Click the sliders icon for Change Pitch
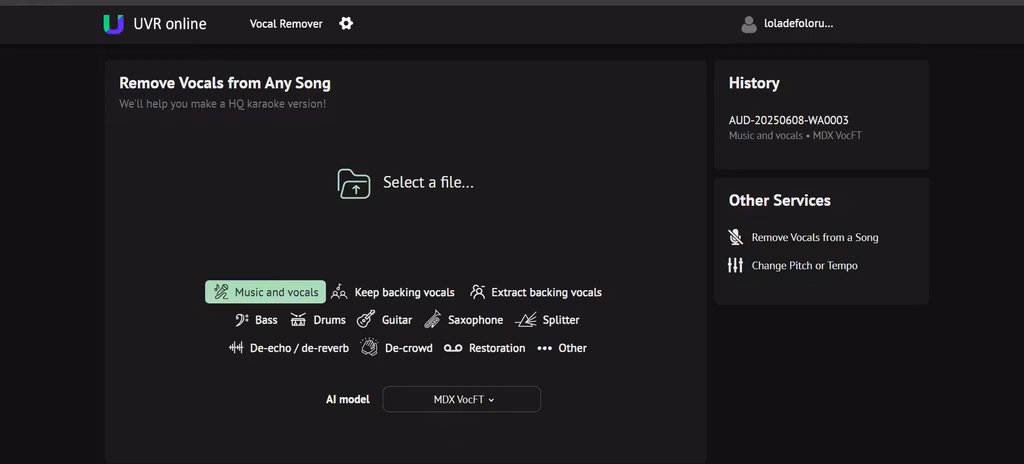 [735, 265]
